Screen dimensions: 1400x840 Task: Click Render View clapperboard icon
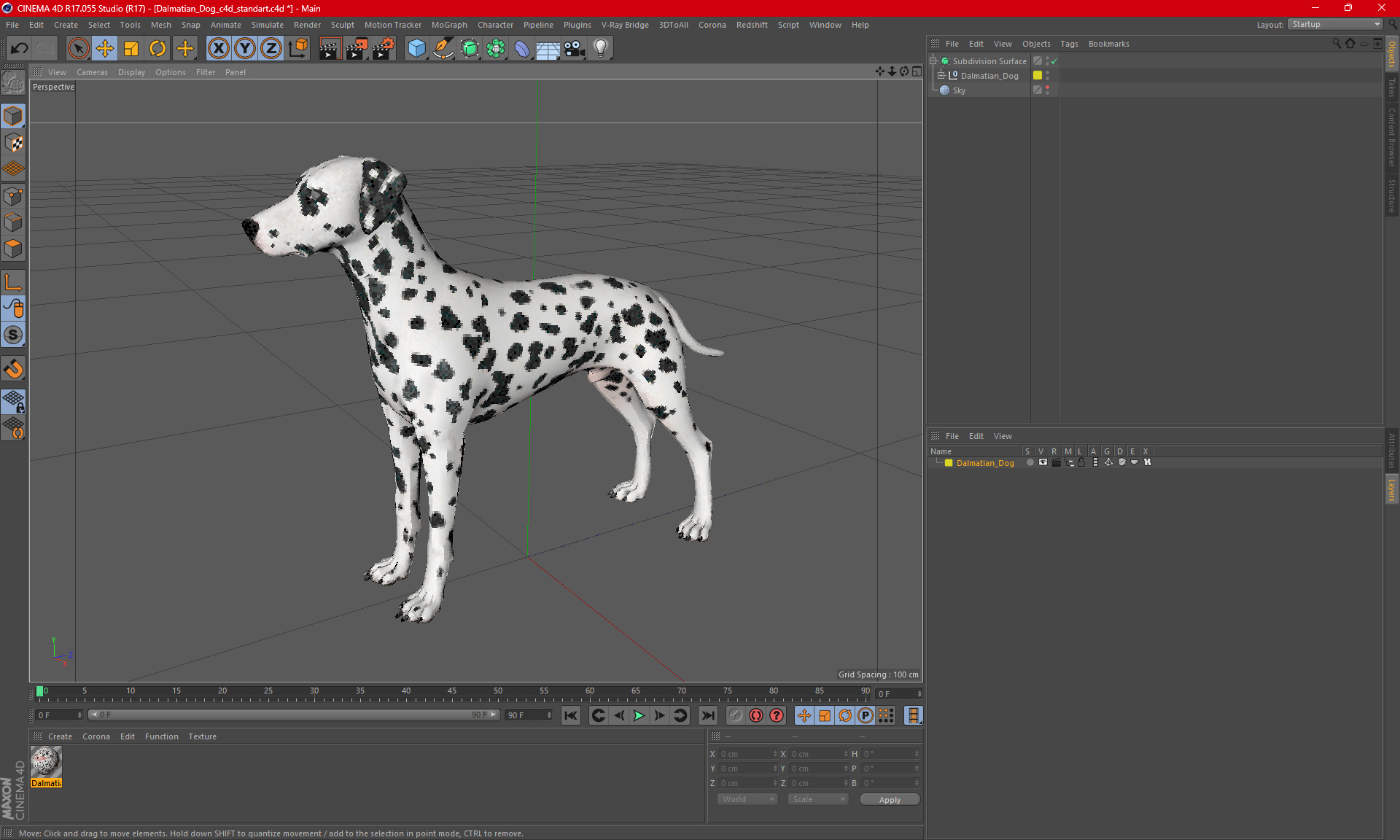330,49
